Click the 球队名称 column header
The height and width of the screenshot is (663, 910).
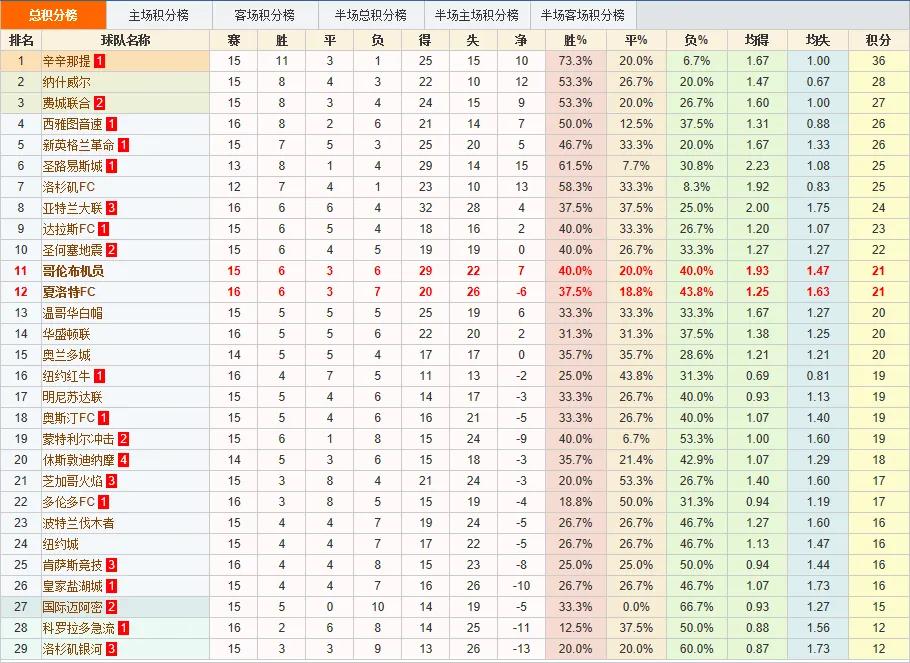(x=125, y=40)
